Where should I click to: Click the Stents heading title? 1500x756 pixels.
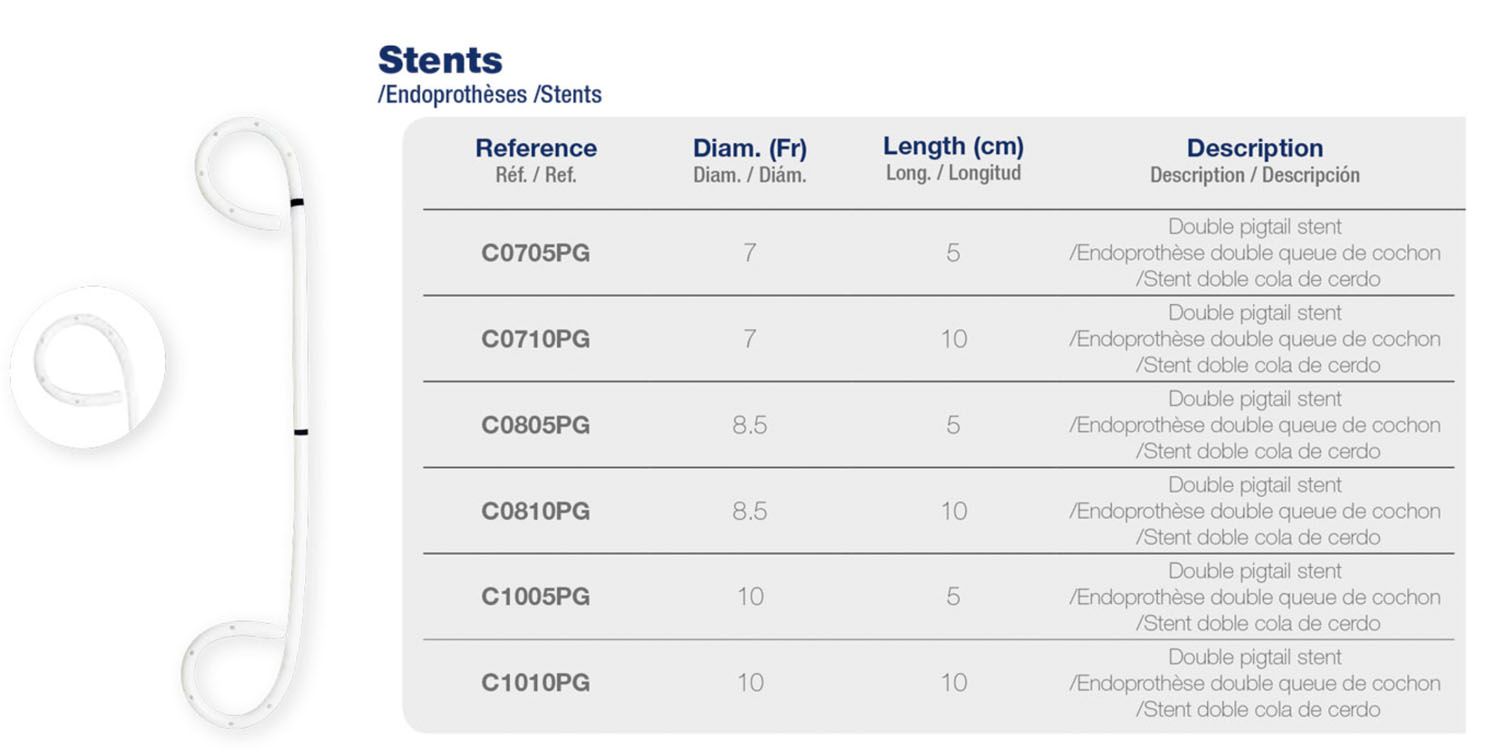point(440,60)
